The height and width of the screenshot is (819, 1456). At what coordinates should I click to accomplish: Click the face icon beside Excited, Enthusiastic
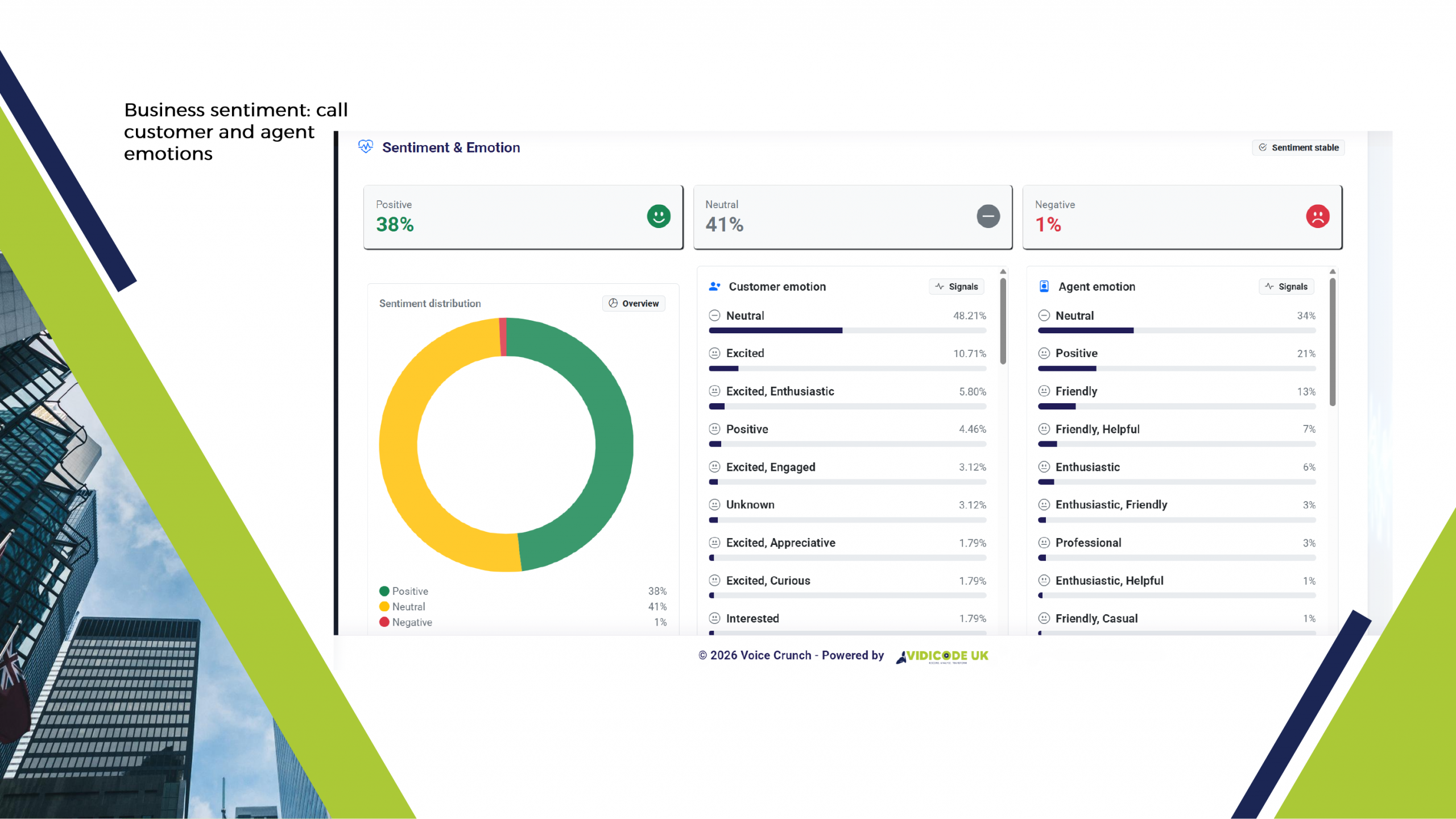pos(714,391)
